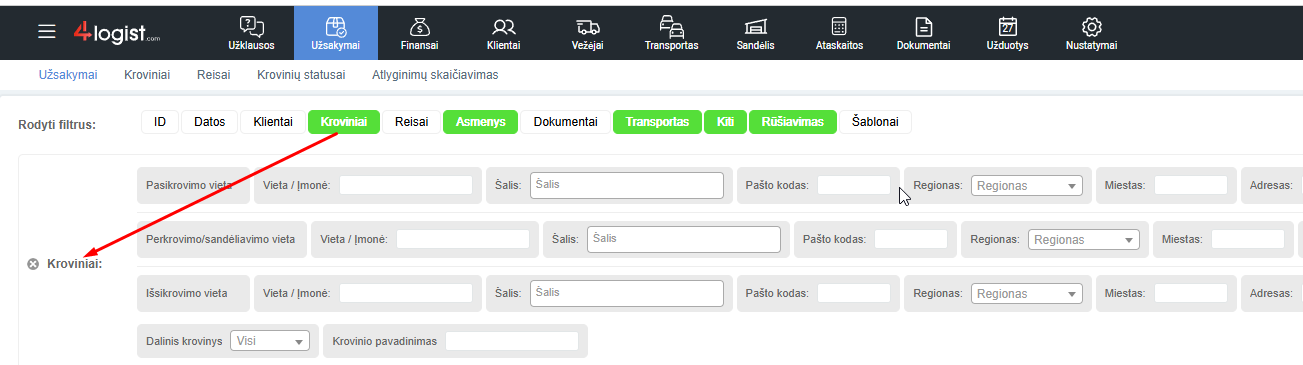Open Vežėjai truck icon
1303x365 pixels.
[588, 27]
